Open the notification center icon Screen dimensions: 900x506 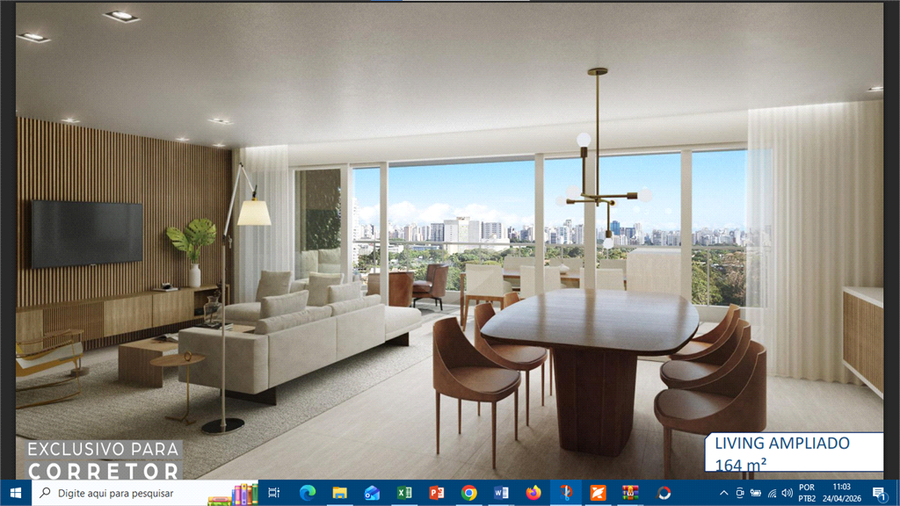(x=879, y=493)
